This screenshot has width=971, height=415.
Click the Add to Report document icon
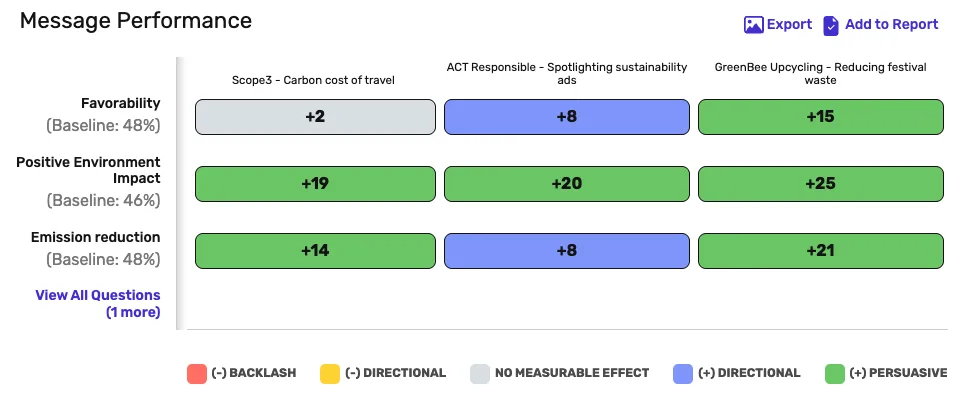point(830,25)
